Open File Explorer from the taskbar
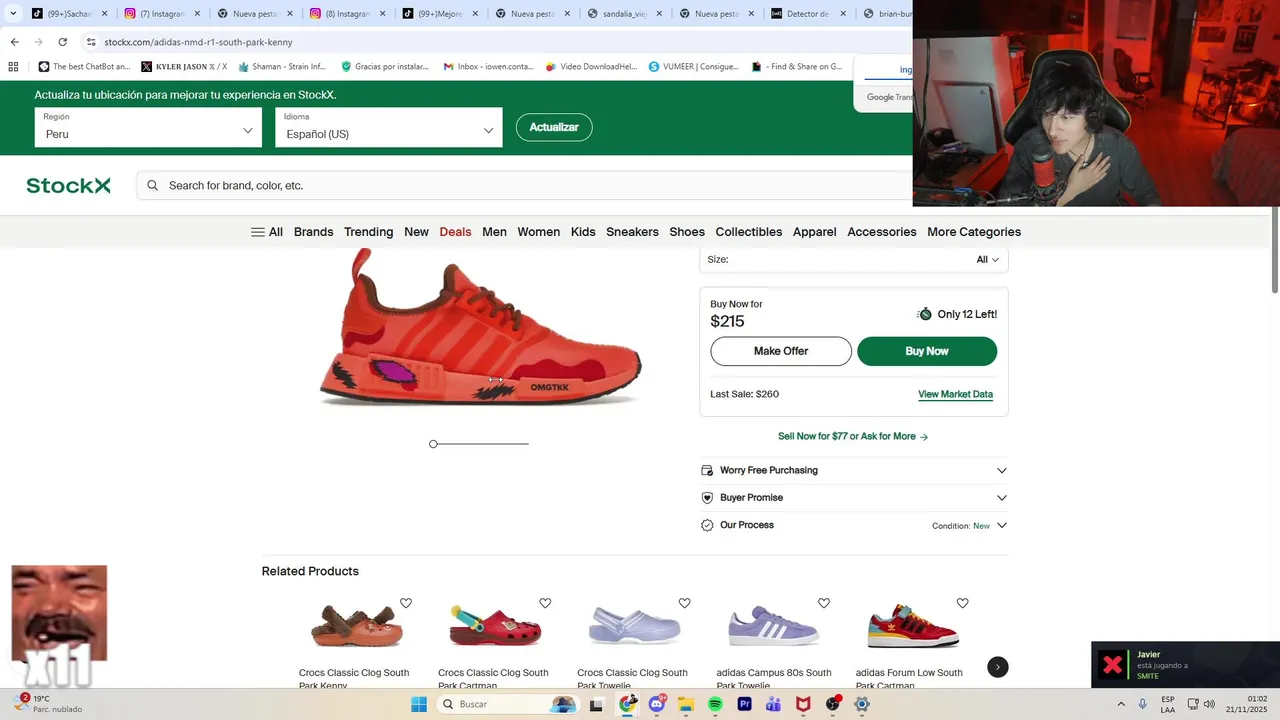 click(x=686, y=704)
